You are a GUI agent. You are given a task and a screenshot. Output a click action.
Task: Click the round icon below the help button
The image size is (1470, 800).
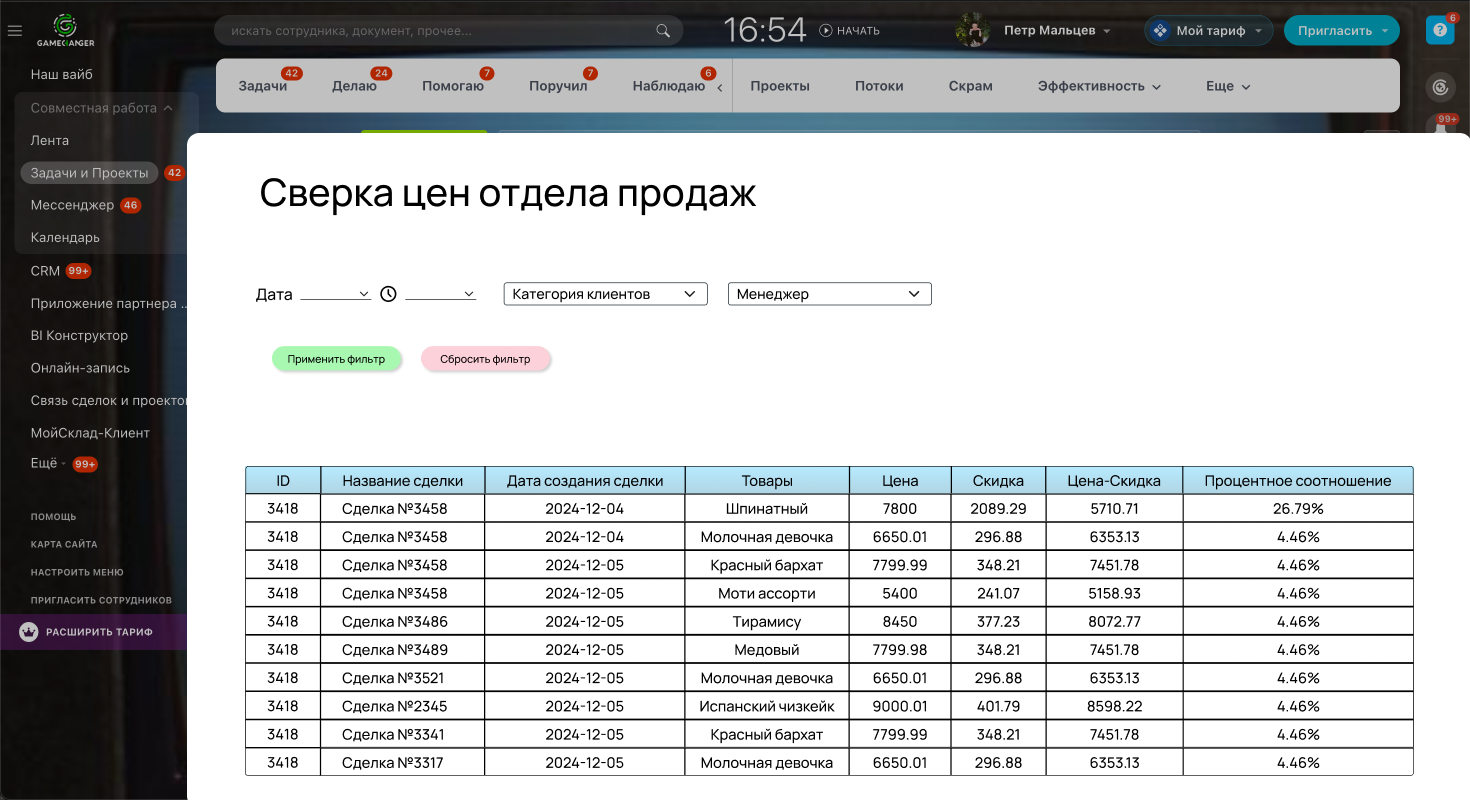pos(1440,87)
